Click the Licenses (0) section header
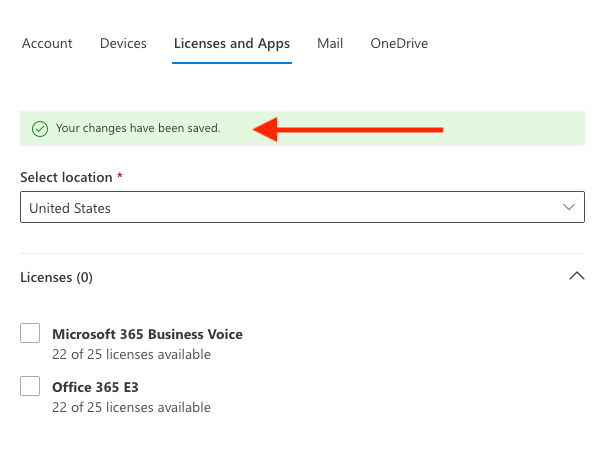Image resolution: width=602 pixels, height=471 pixels. click(x=56, y=277)
